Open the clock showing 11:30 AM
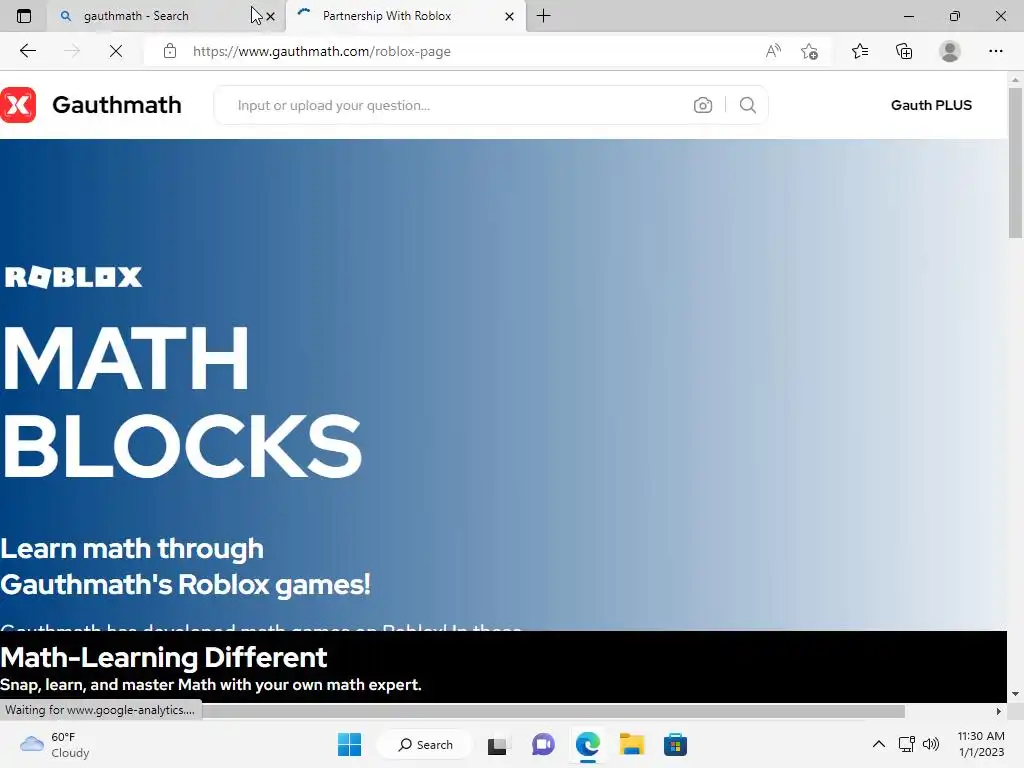 (x=981, y=744)
